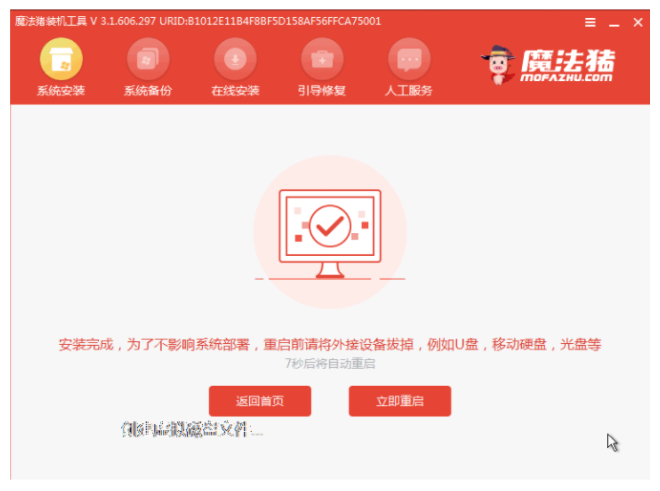
Task: Click the 系统安装 tab label
Action: tap(61, 91)
